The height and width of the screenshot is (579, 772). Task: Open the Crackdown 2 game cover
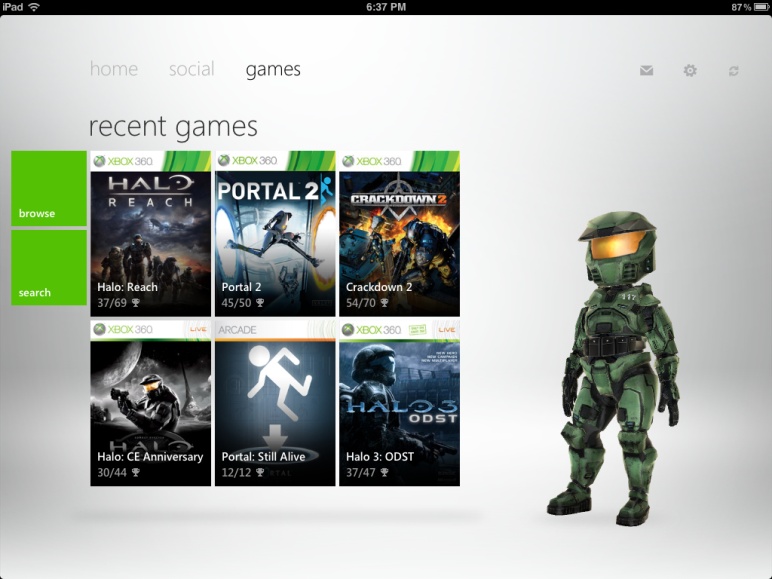pyautogui.click(x=399, y=233)
